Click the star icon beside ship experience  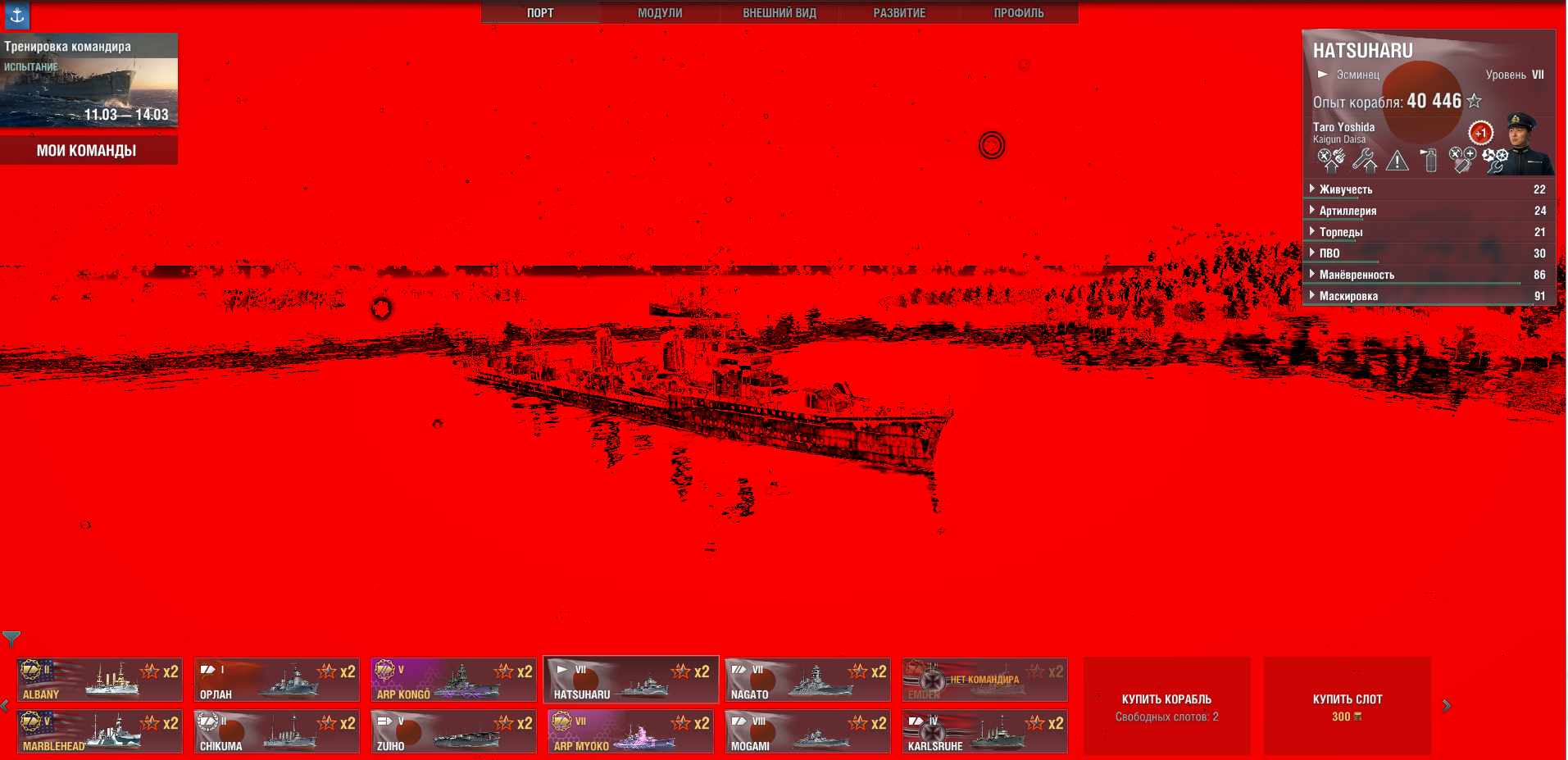pos(1475,101)
